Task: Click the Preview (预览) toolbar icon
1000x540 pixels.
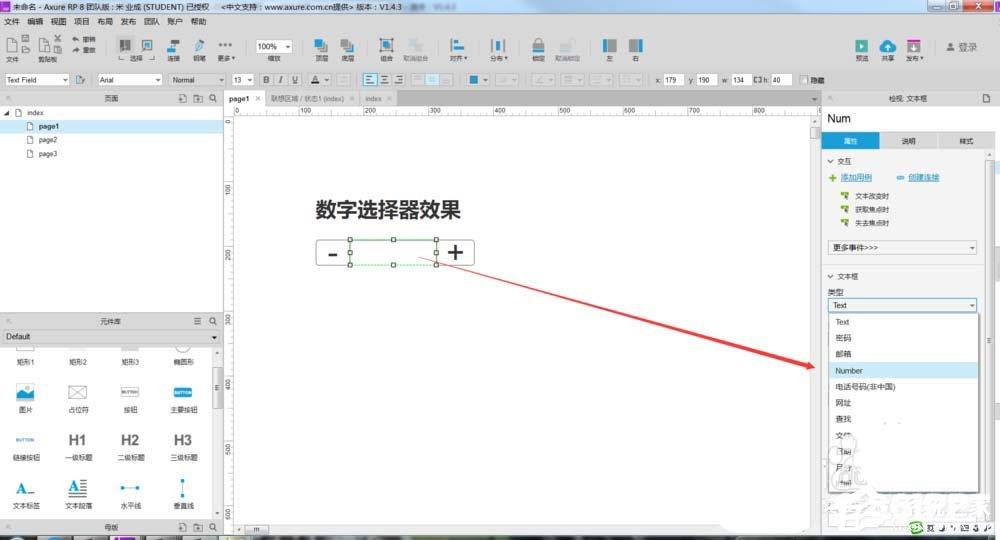Action: (861, 46)
